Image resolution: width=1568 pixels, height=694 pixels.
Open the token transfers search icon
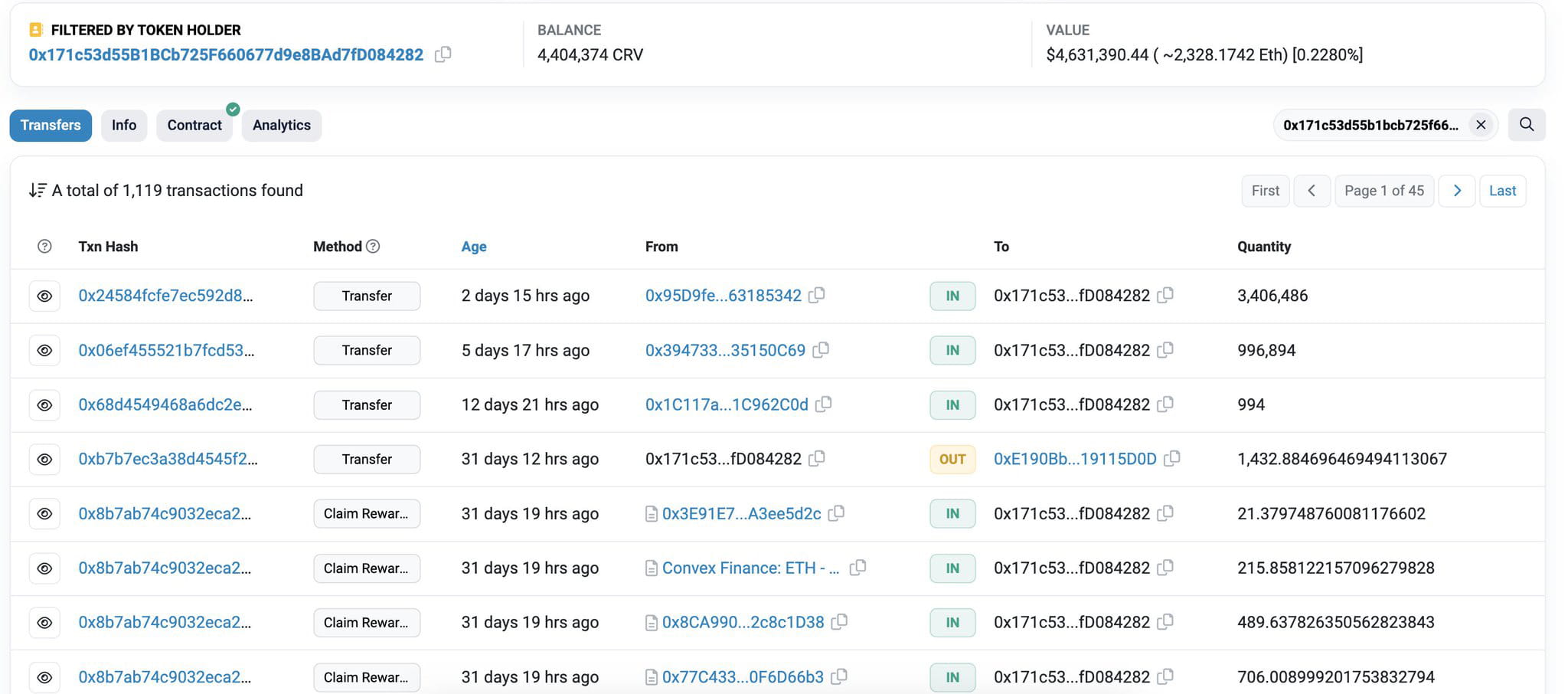coord(1526,125)
